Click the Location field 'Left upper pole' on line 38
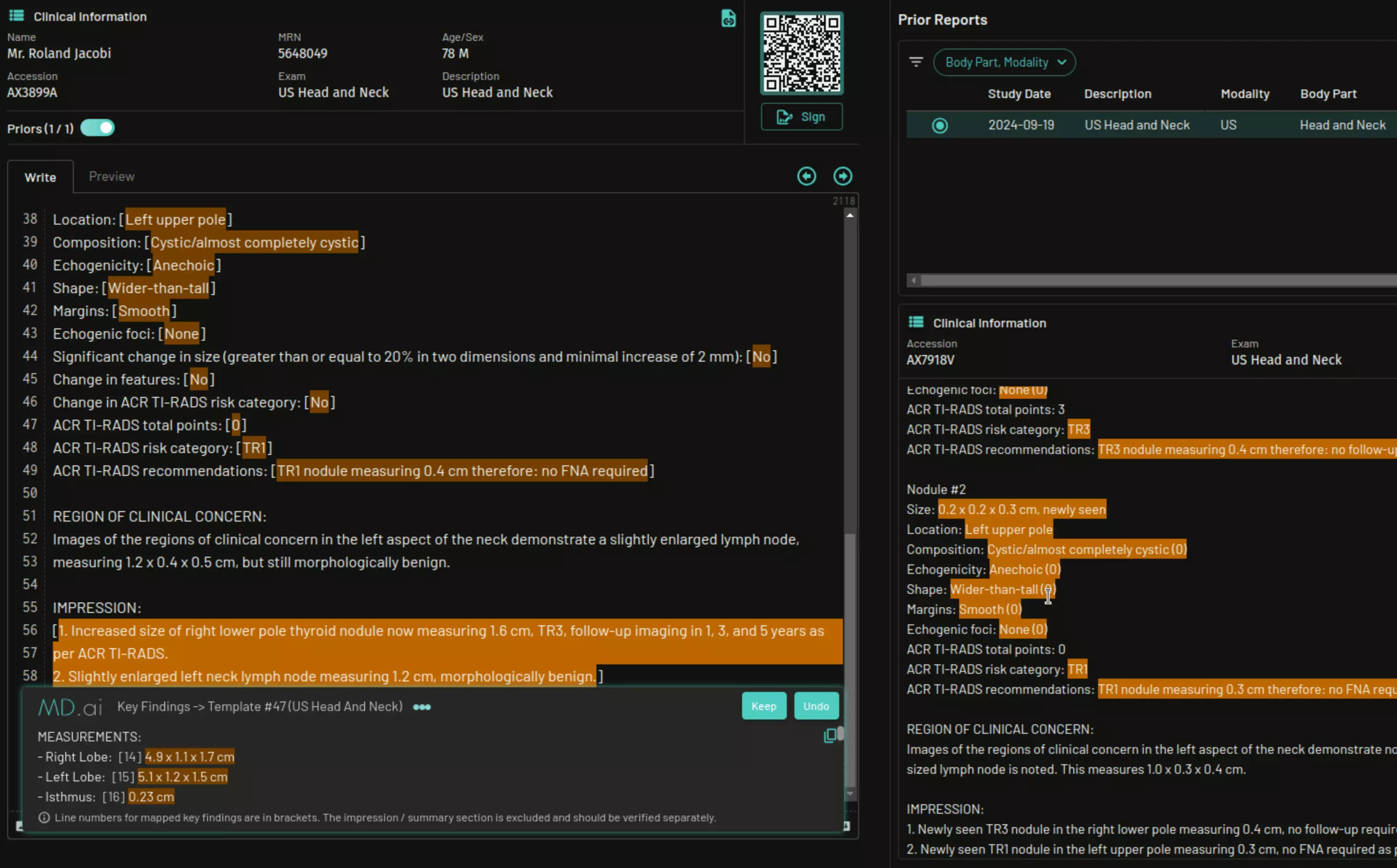The height and width of the screenshot is (868, 1397). pyautogui.click(x=175, y=219)
